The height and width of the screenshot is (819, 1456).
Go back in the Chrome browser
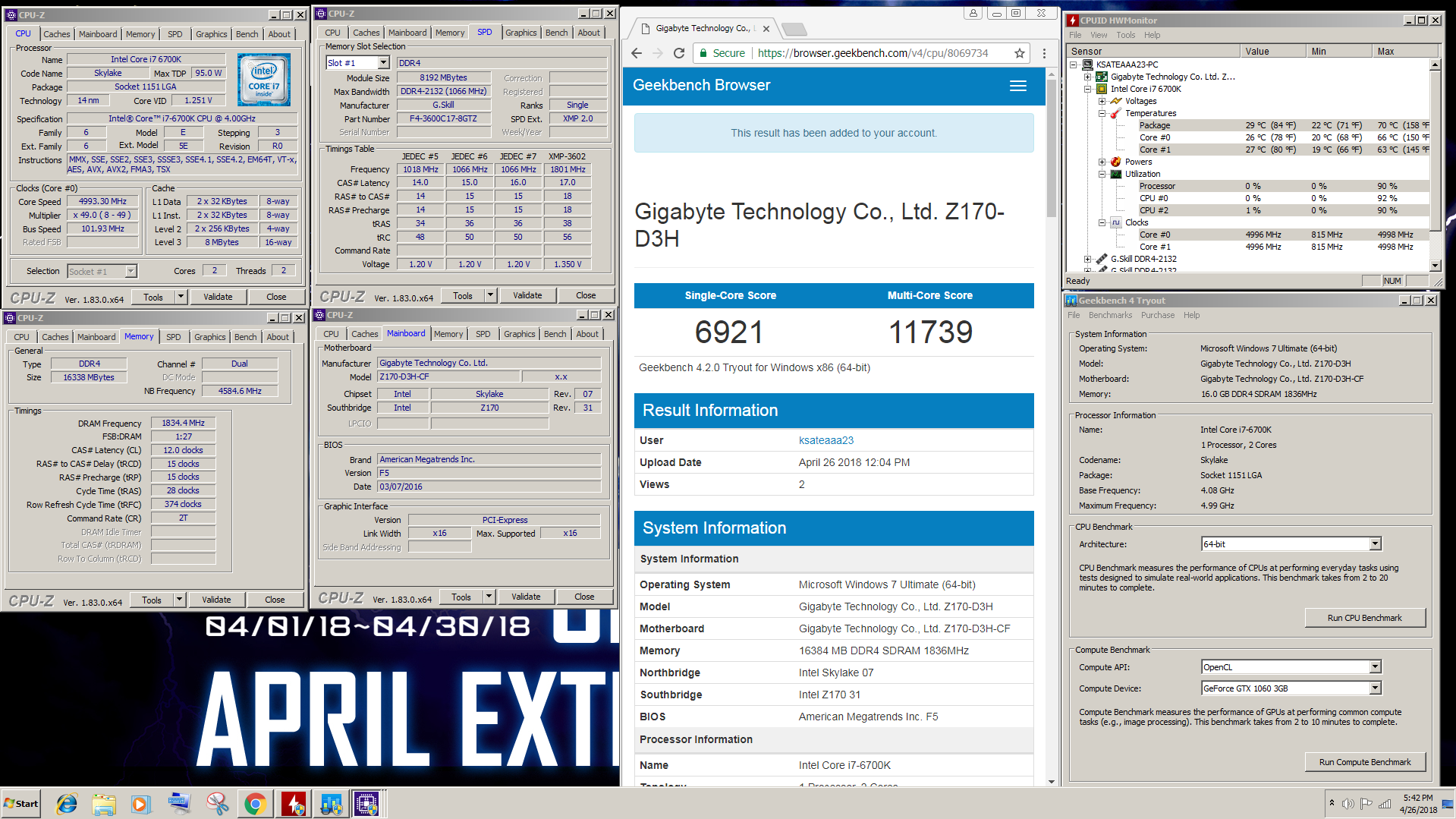pos(637,53)
